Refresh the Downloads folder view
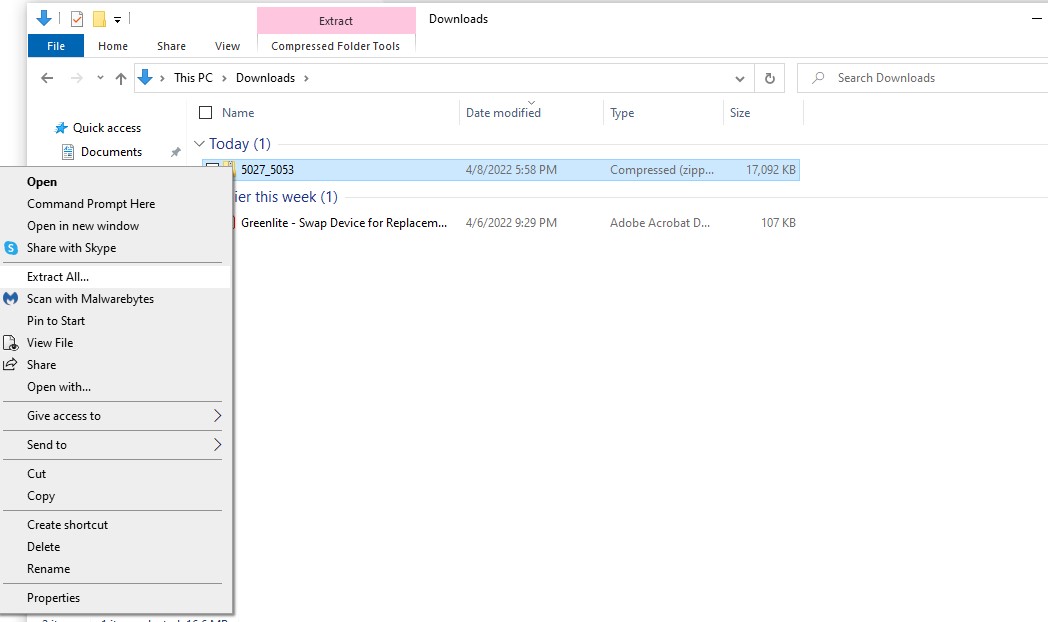 (x=769, y=78)
